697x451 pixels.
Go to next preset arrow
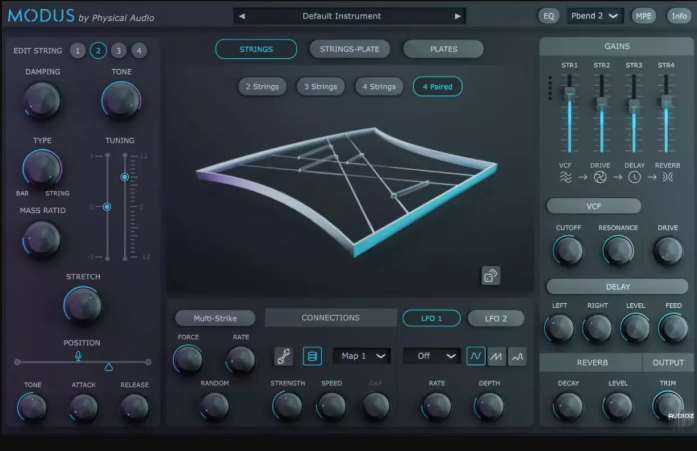[x=457, y=16]
